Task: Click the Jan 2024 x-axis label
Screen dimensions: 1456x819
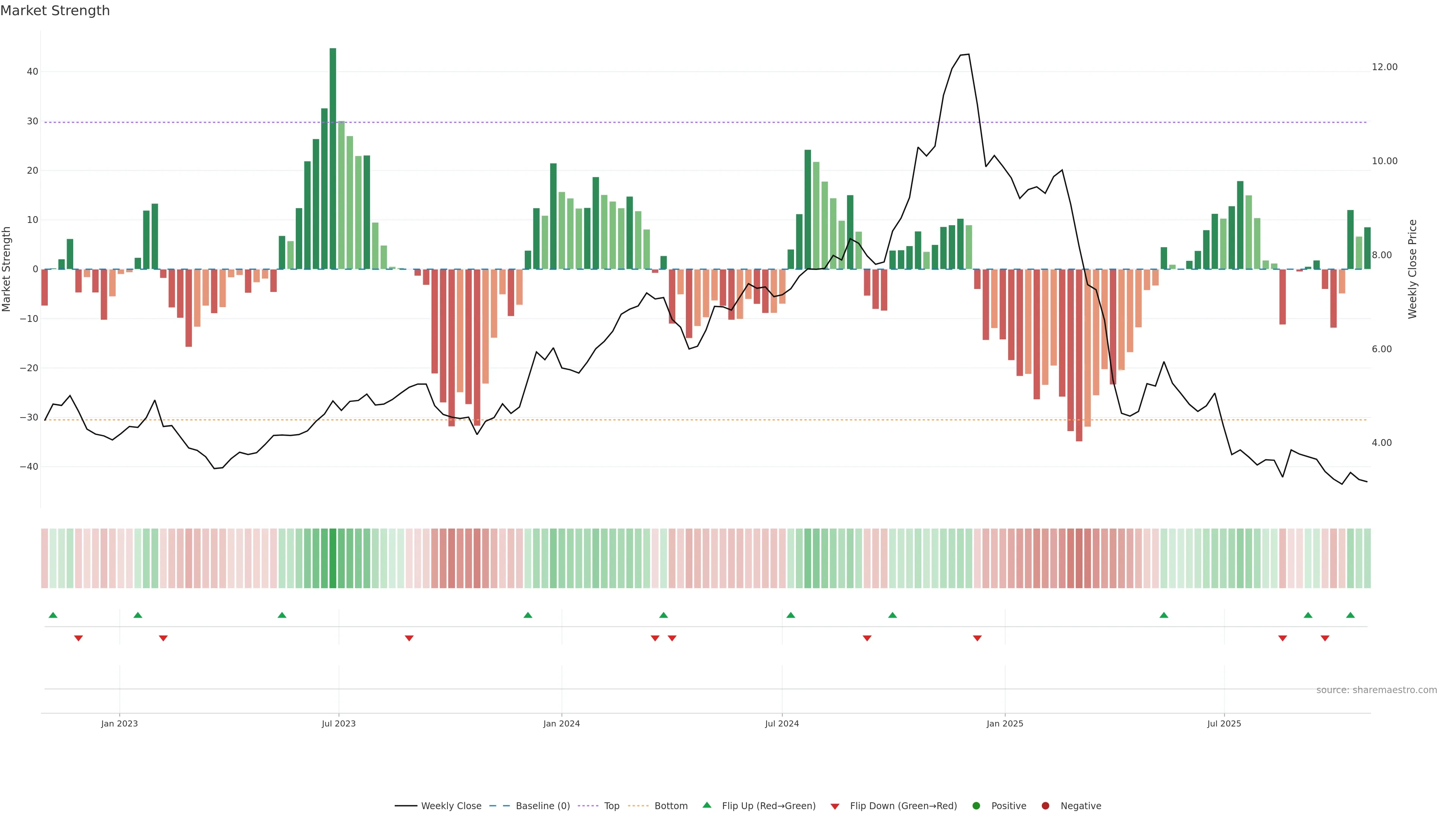Action: click(x=561, y=723)
